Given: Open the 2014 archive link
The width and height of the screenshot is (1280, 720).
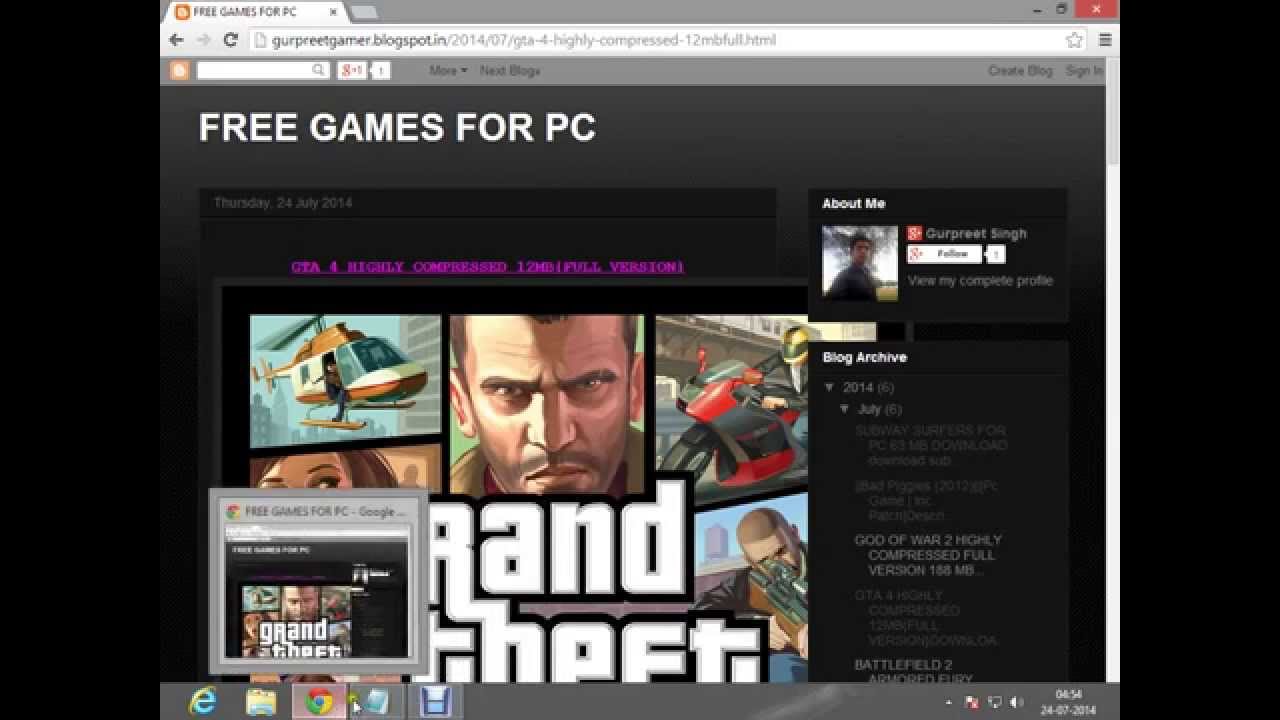Looking at the screenshot, I should [x=858, y=388].
